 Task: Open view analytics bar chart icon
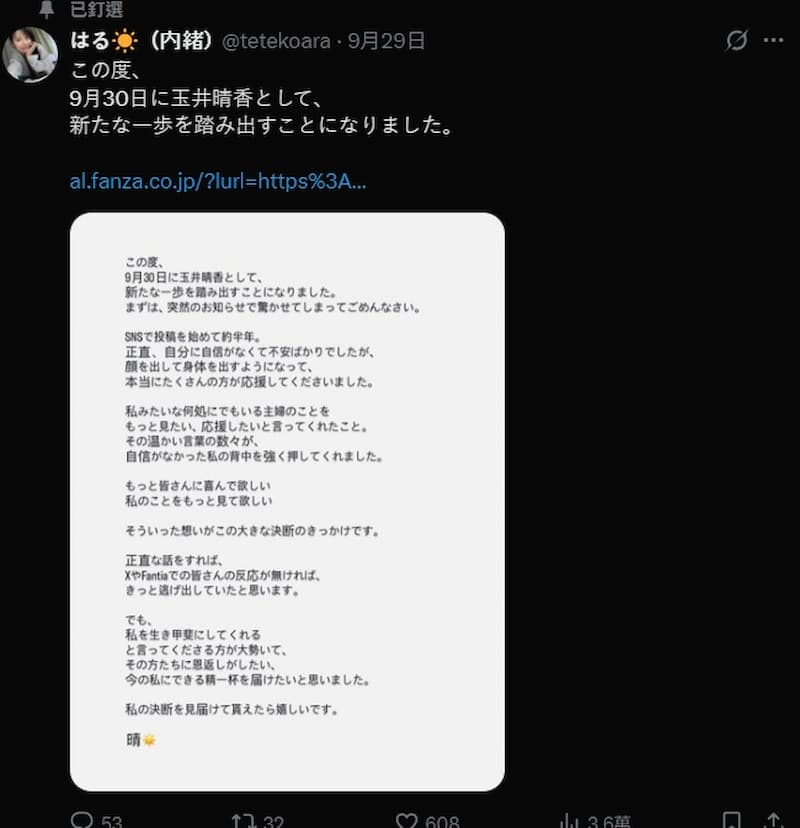(x=569, y=821)
